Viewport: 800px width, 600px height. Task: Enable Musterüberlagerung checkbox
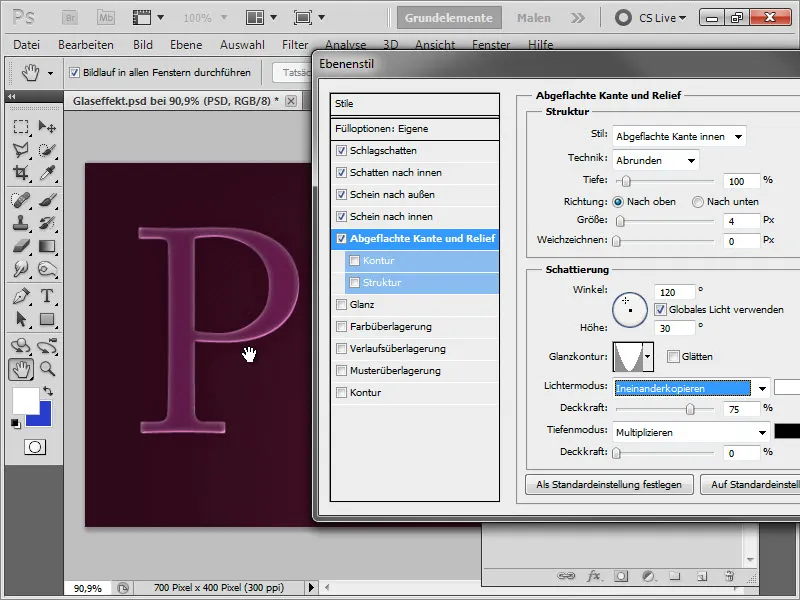[341, 370]
